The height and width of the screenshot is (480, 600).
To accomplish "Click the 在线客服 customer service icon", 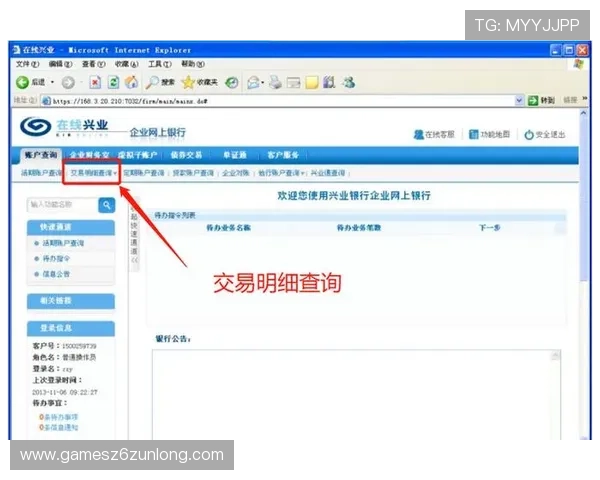I will coord(418,134).
